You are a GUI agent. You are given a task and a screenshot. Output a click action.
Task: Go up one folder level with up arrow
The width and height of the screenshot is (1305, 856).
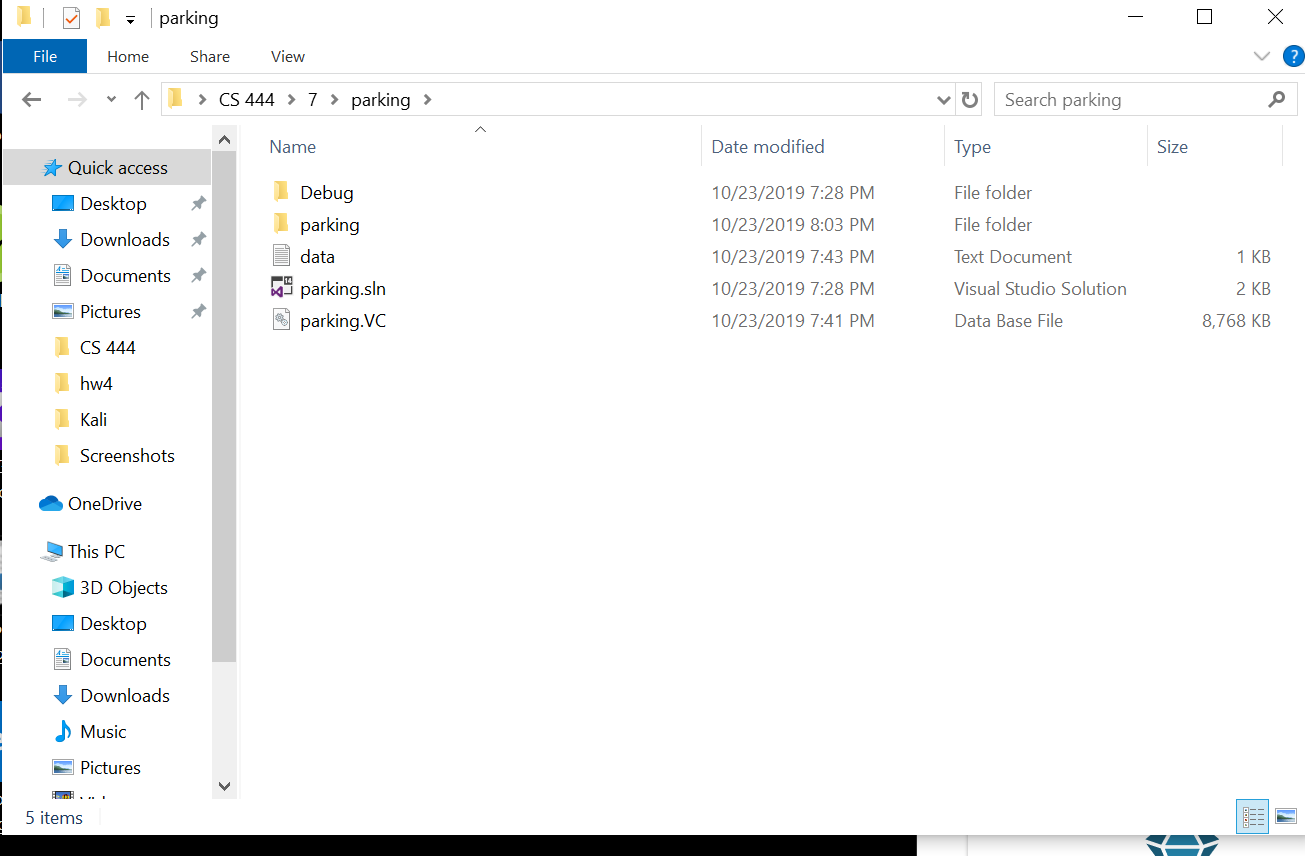(x=142, y=99)
